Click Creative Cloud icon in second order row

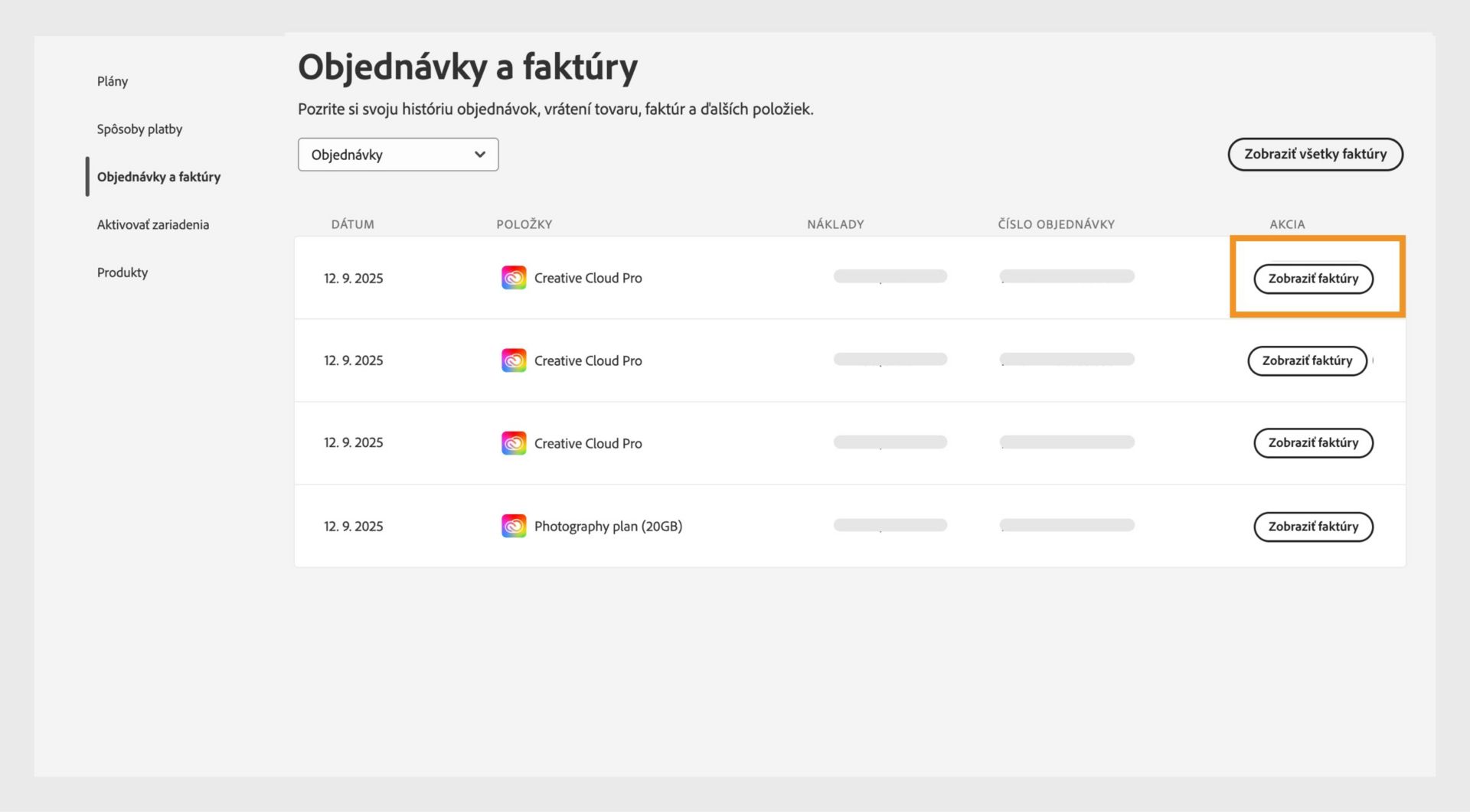click(x=514, y=360)
